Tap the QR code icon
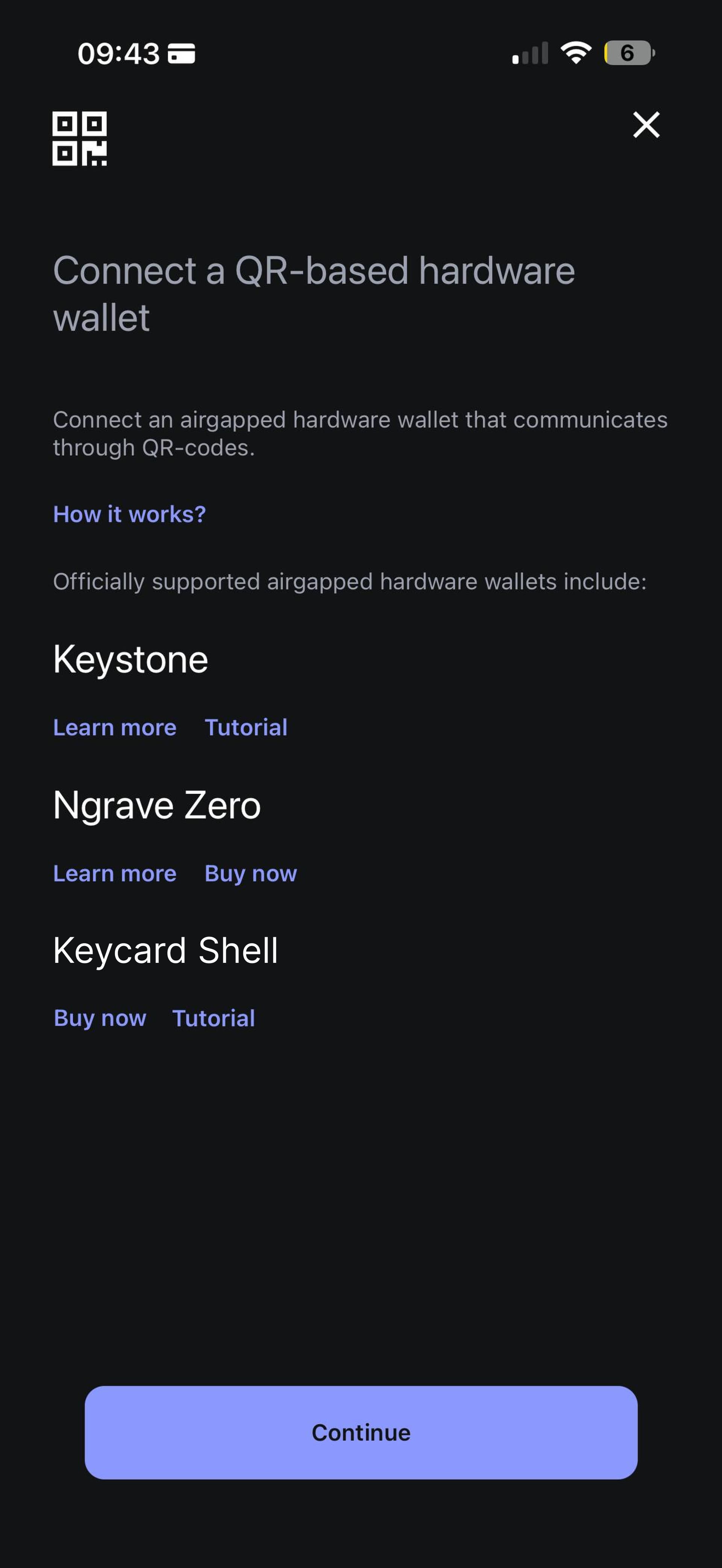Image resolution: width=722 pixels, height=1568 pixels. (x=80, y=138)
